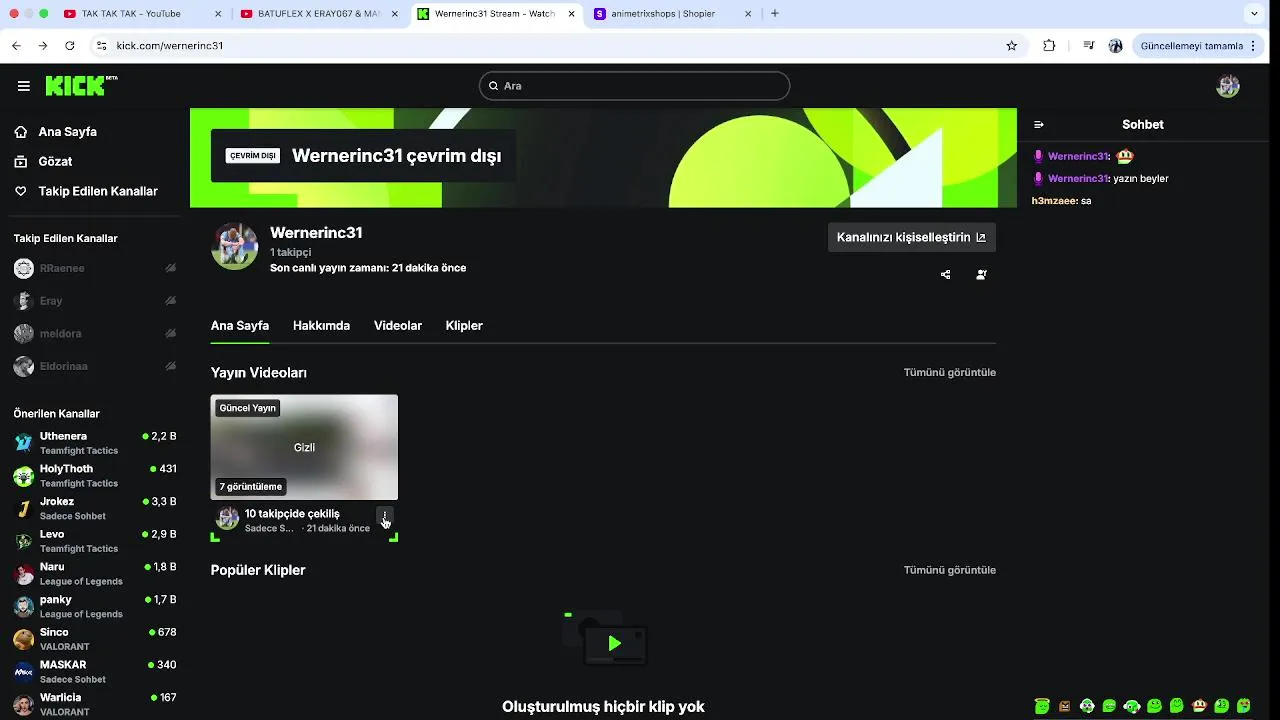Click the Ana Sayfa home icon in sidebar
This screenshot has height=720, width=1280.
(x=21, y=132)
